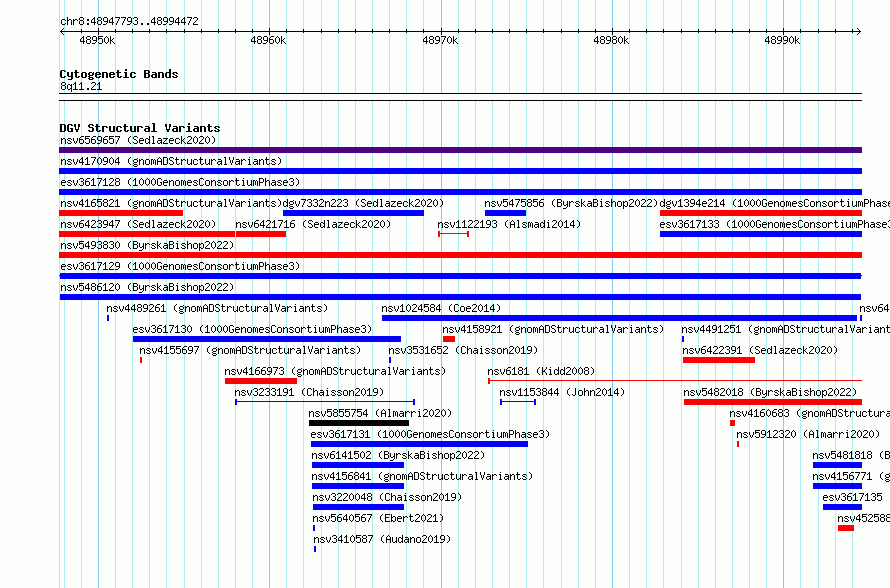Select the thin red nsv1122193 interval glyph

click(x=454, y=234)
